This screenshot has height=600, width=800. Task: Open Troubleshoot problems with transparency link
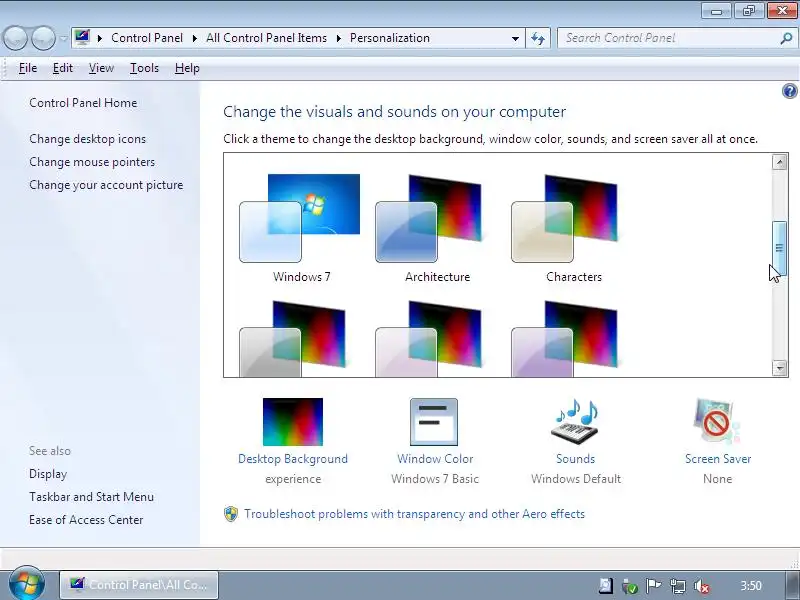click(x=414, y=514)
